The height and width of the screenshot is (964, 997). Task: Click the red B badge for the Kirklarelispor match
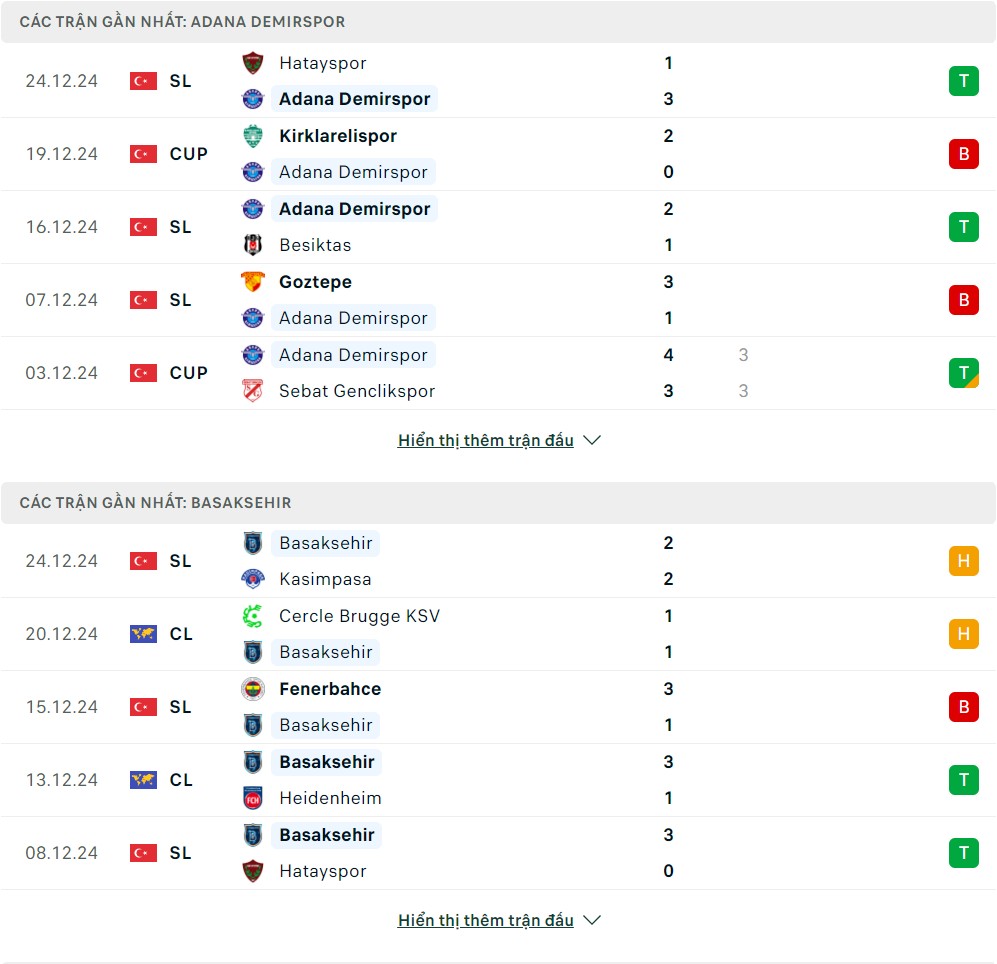[x=963, y=154]
